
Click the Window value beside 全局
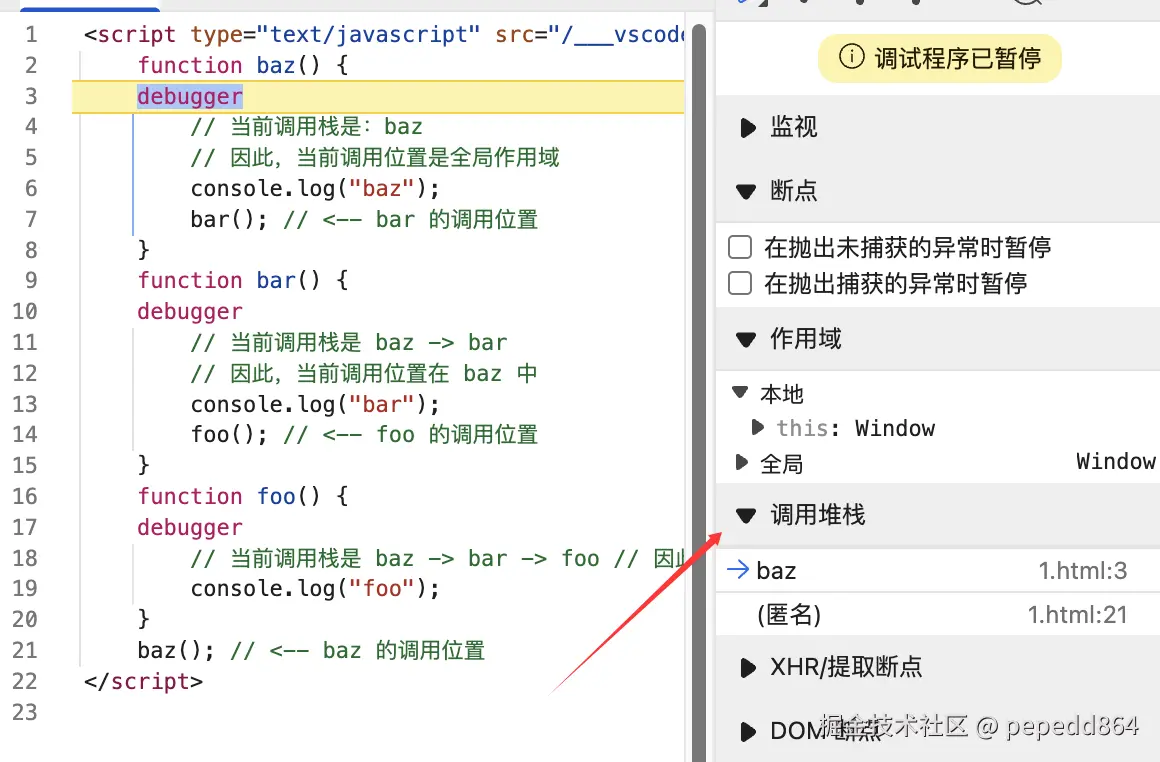[1116, 462]
